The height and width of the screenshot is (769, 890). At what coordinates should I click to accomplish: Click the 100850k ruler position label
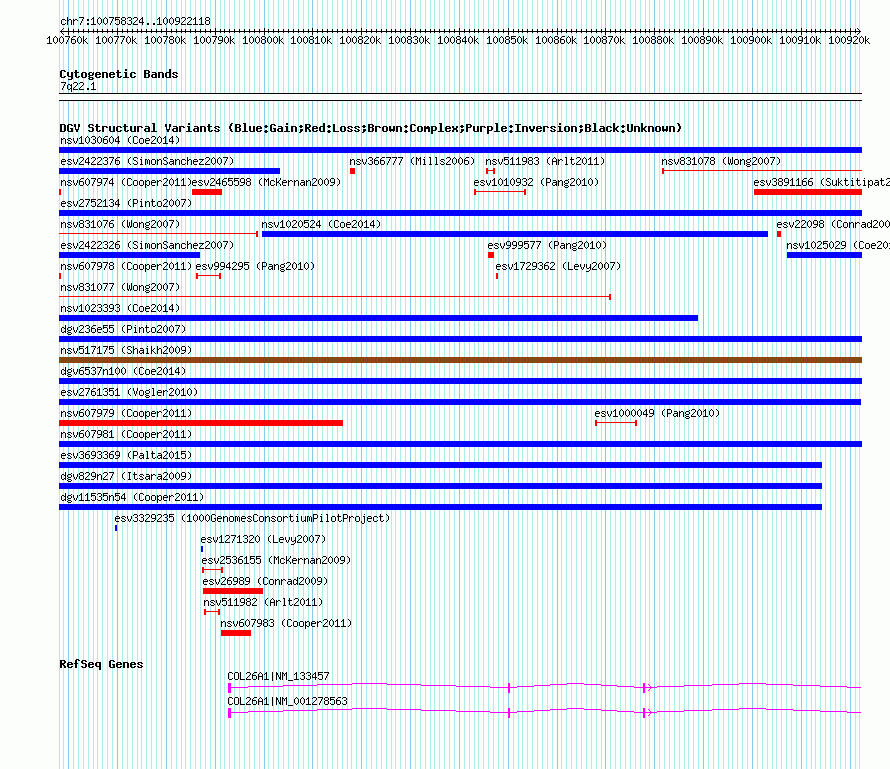coord(507,40)
